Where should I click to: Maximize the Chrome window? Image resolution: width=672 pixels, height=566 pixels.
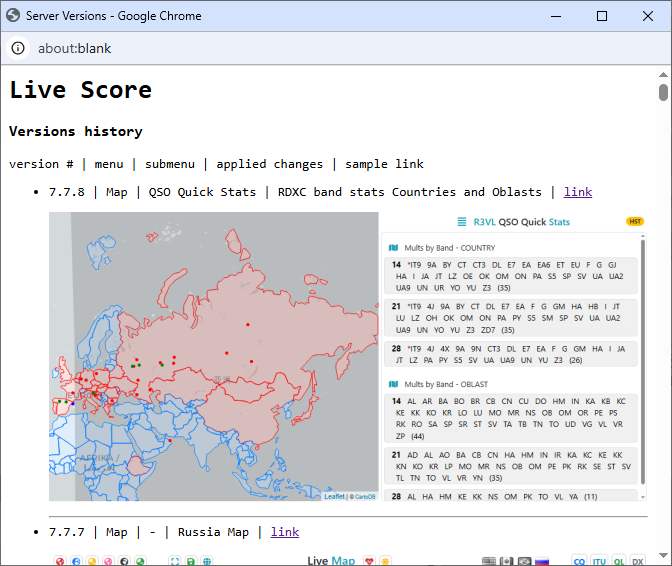coord(602,16)
